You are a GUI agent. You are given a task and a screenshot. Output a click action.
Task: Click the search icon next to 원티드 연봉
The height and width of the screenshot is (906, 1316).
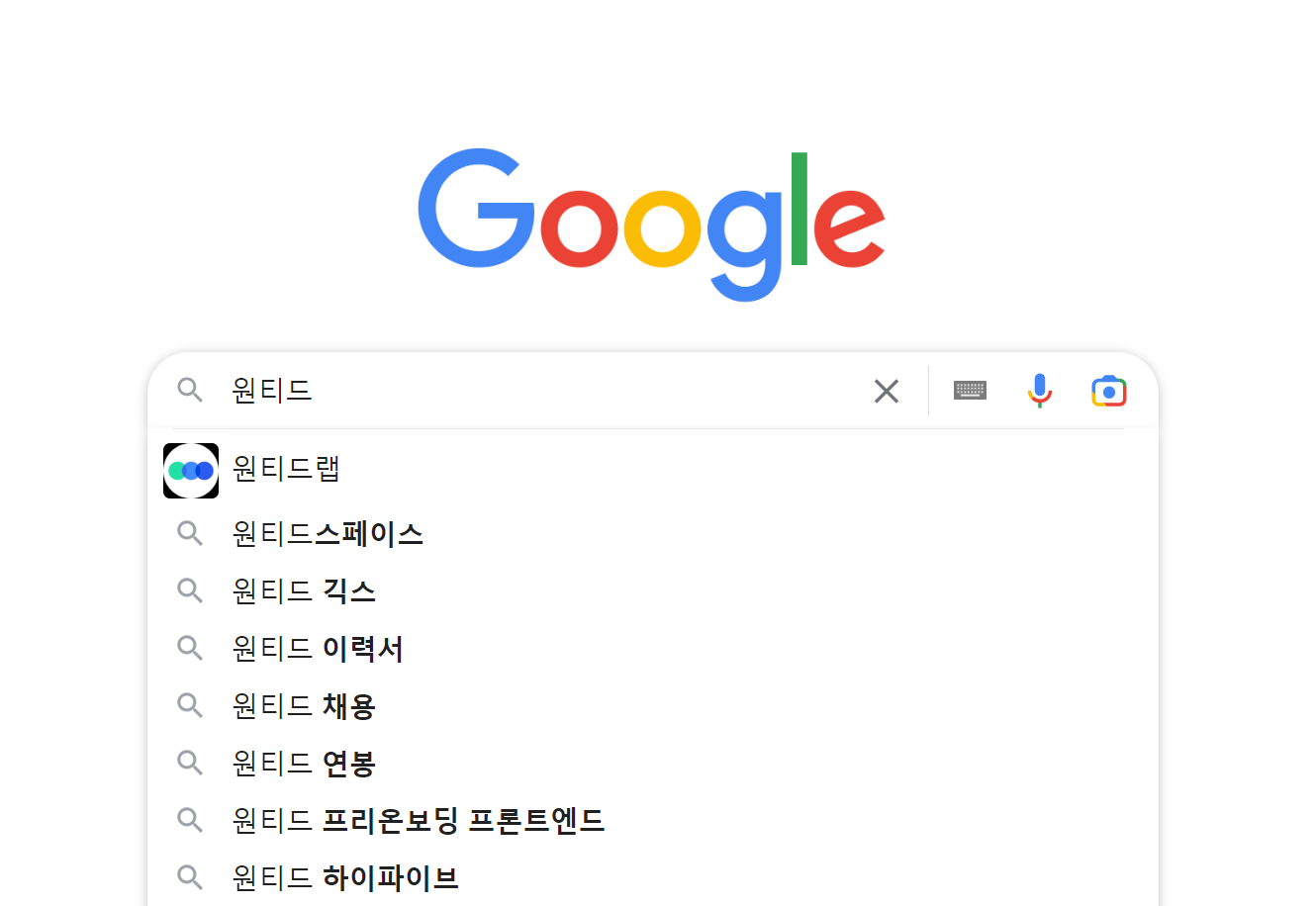(x=190, y=764)
